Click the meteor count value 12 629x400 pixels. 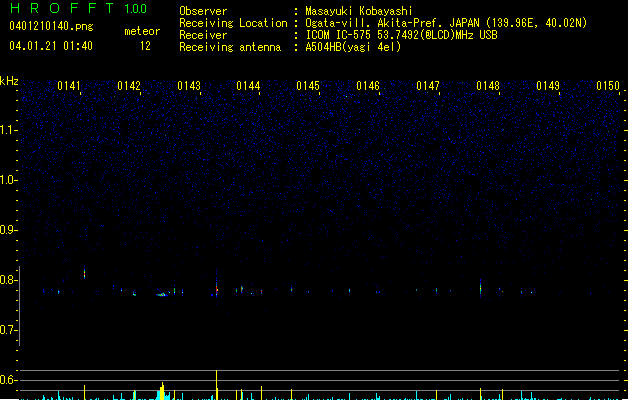[145, 46]
